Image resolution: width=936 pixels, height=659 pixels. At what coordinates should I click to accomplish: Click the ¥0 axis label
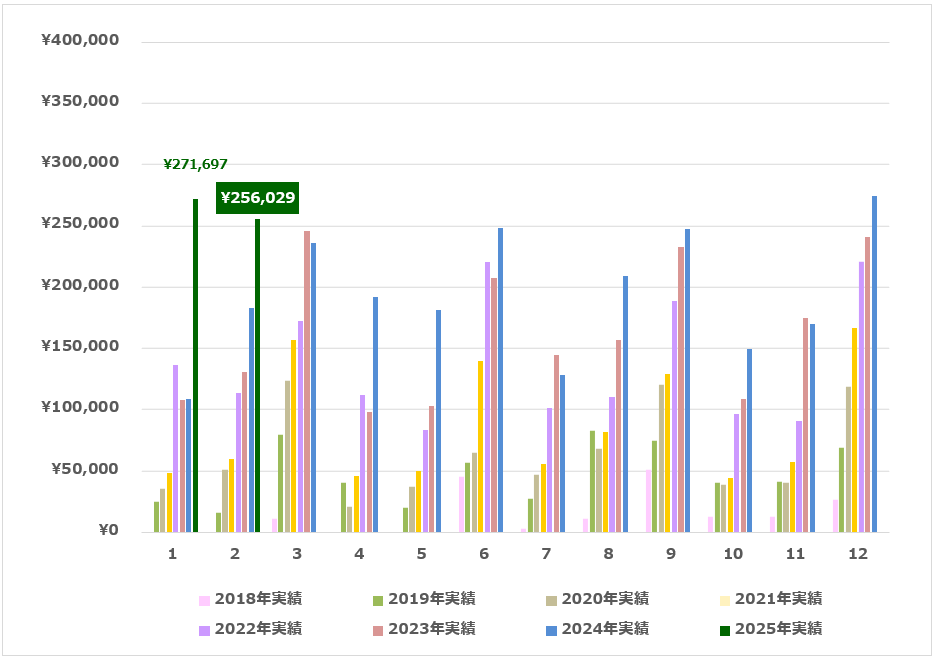point(109,530)
